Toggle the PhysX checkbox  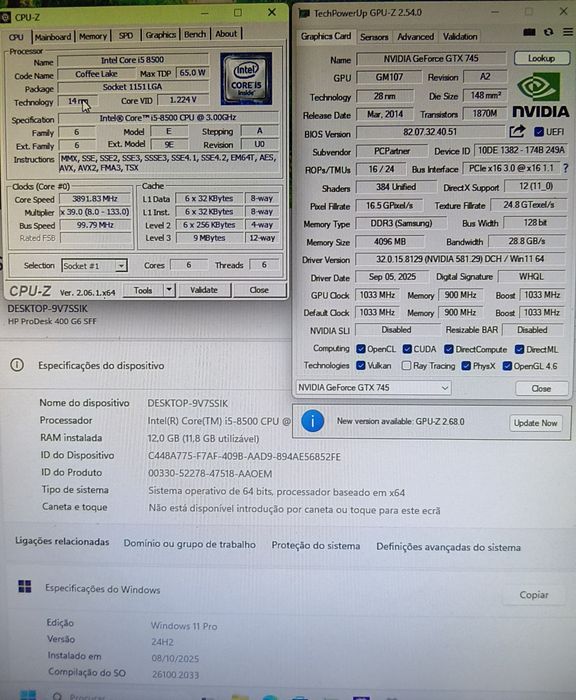tap(466, 366)
